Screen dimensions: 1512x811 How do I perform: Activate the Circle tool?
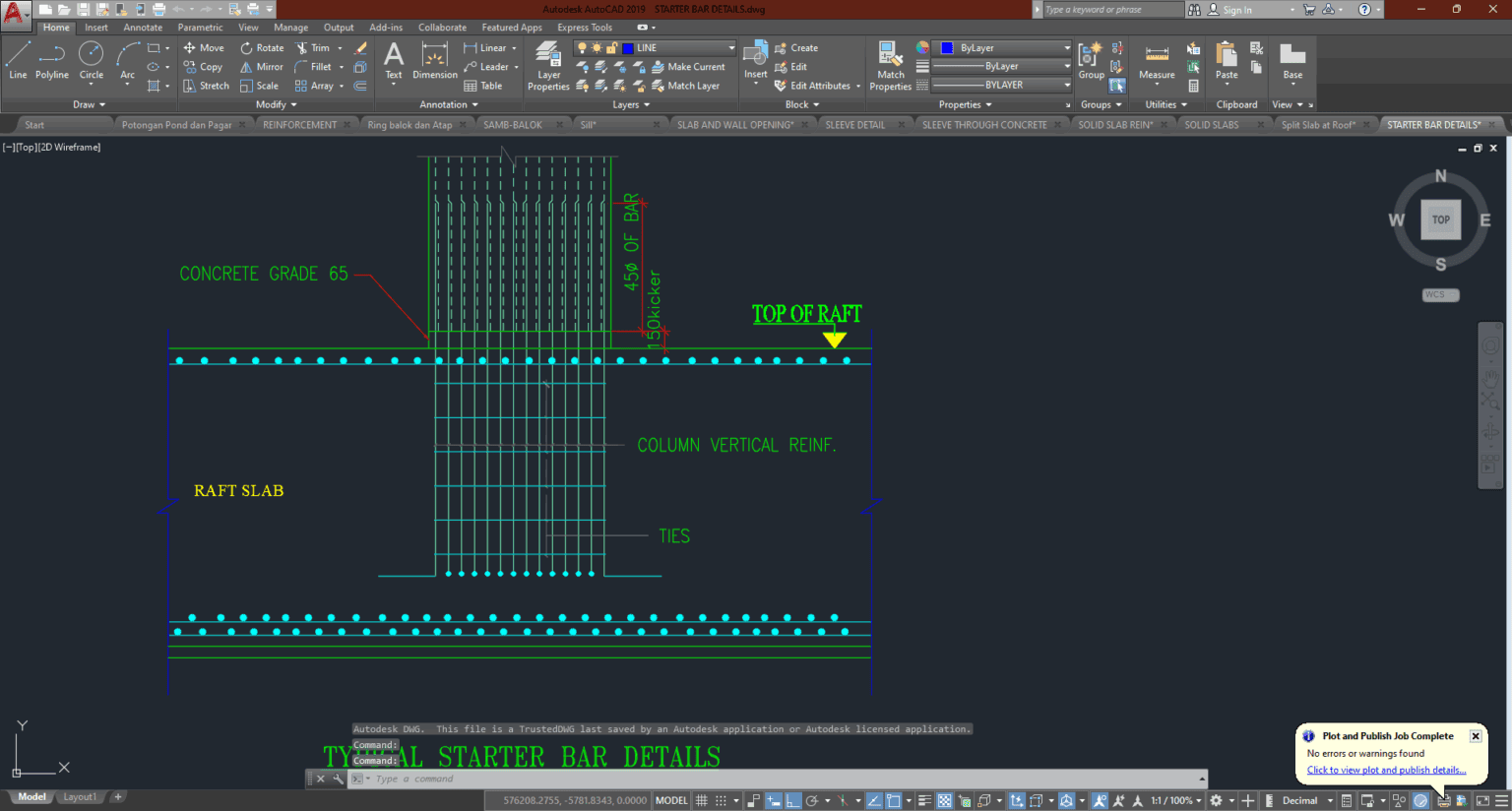pos(91,61)
